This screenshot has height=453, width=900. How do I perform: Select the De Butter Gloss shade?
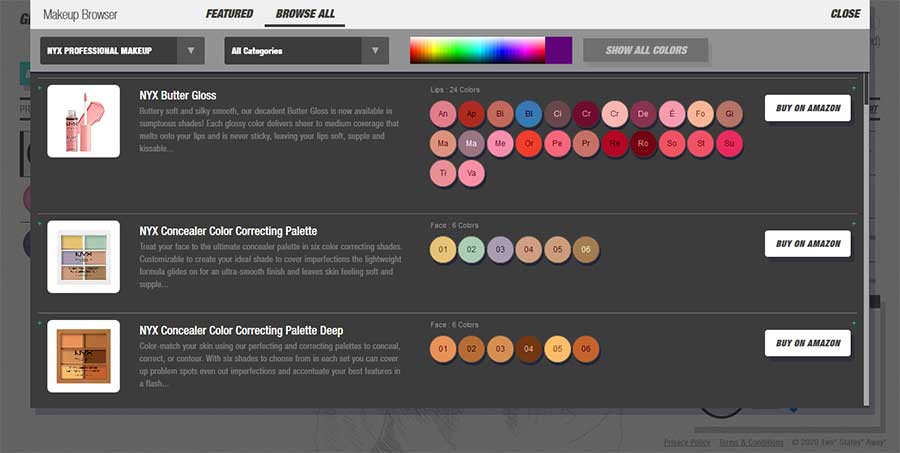643,114
